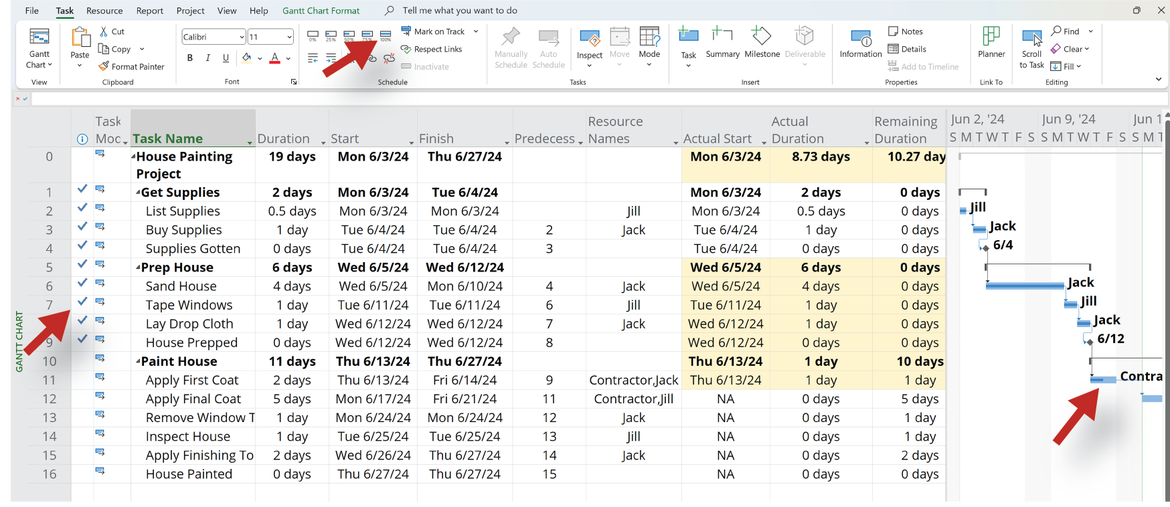Activate the Format Painter
1170x507 pixels.
(132, 66)
